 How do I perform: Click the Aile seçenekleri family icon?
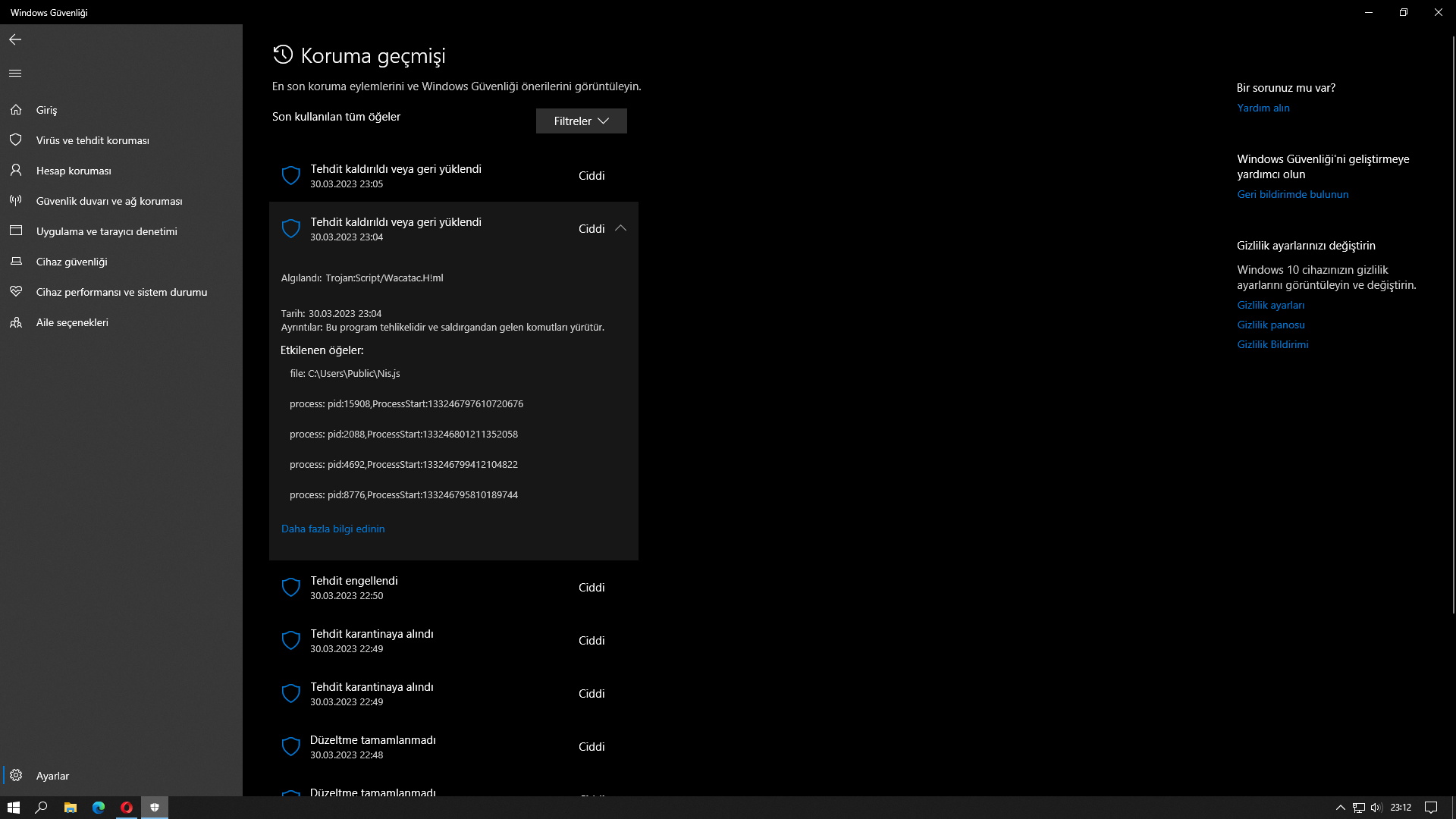(16, 322)
